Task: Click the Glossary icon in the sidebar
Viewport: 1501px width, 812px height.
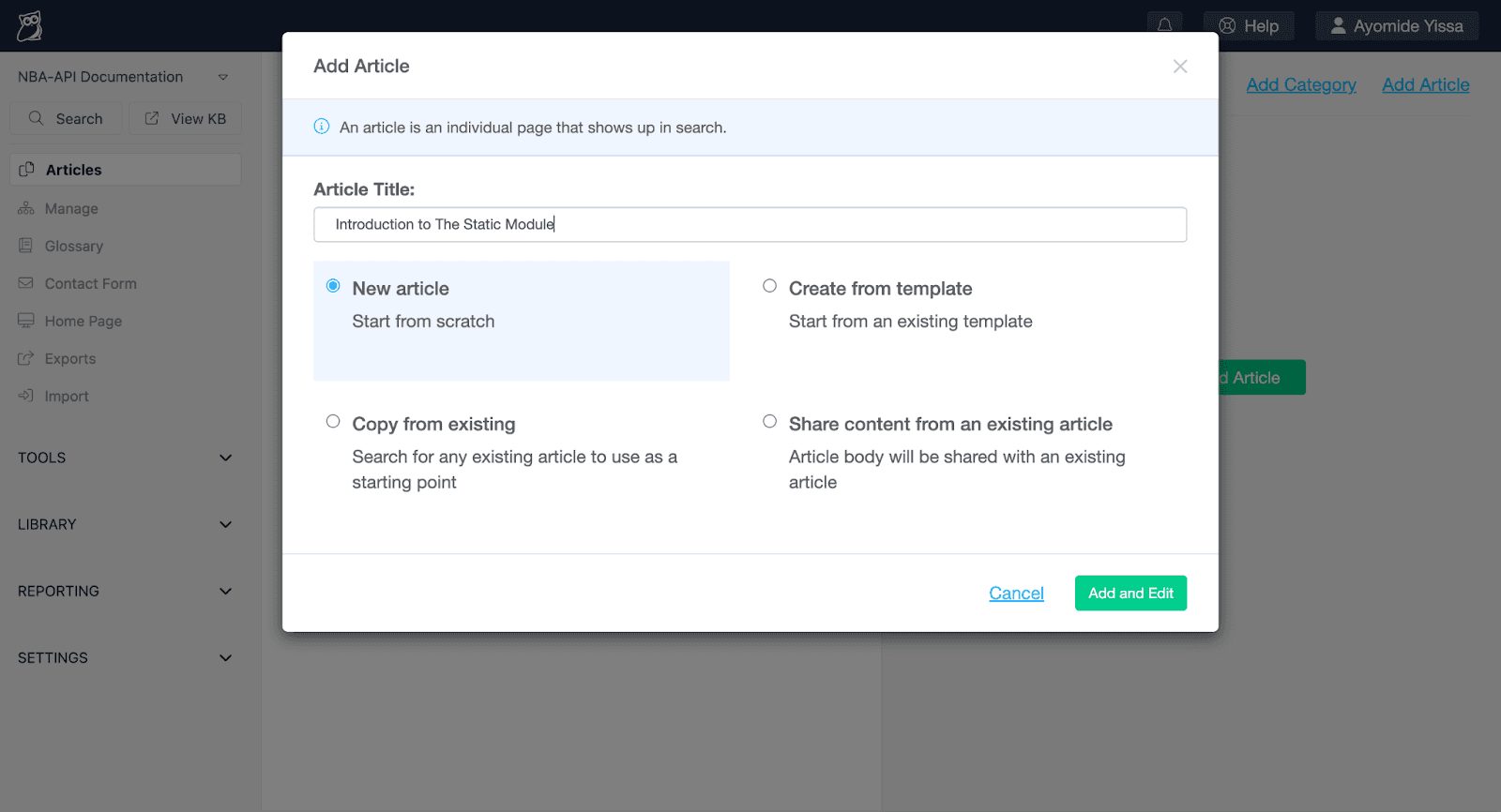Action: tap(25, 246)
